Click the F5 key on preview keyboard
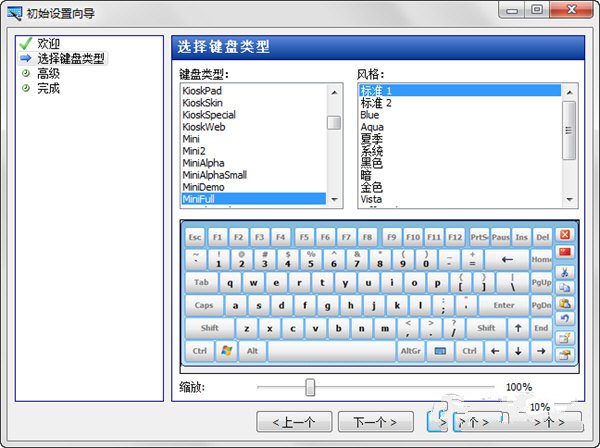The image size is (600, 448). [304, 237]
